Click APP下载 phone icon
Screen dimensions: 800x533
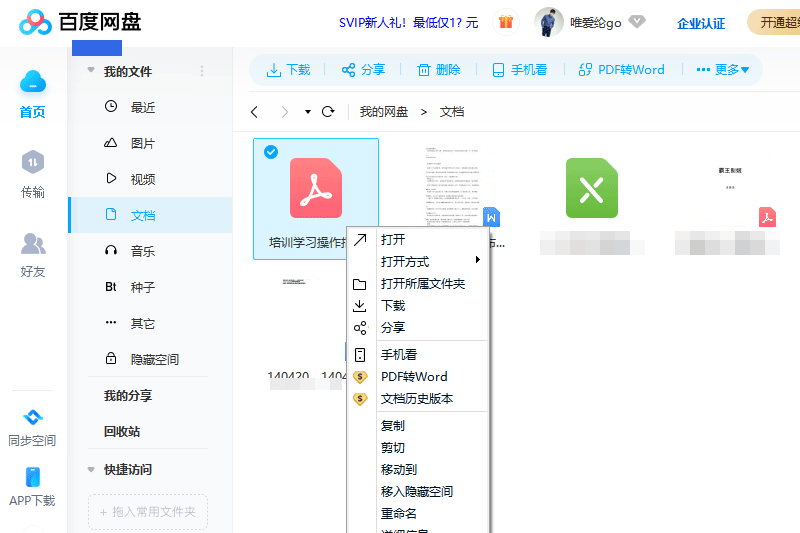pos(33,477)
